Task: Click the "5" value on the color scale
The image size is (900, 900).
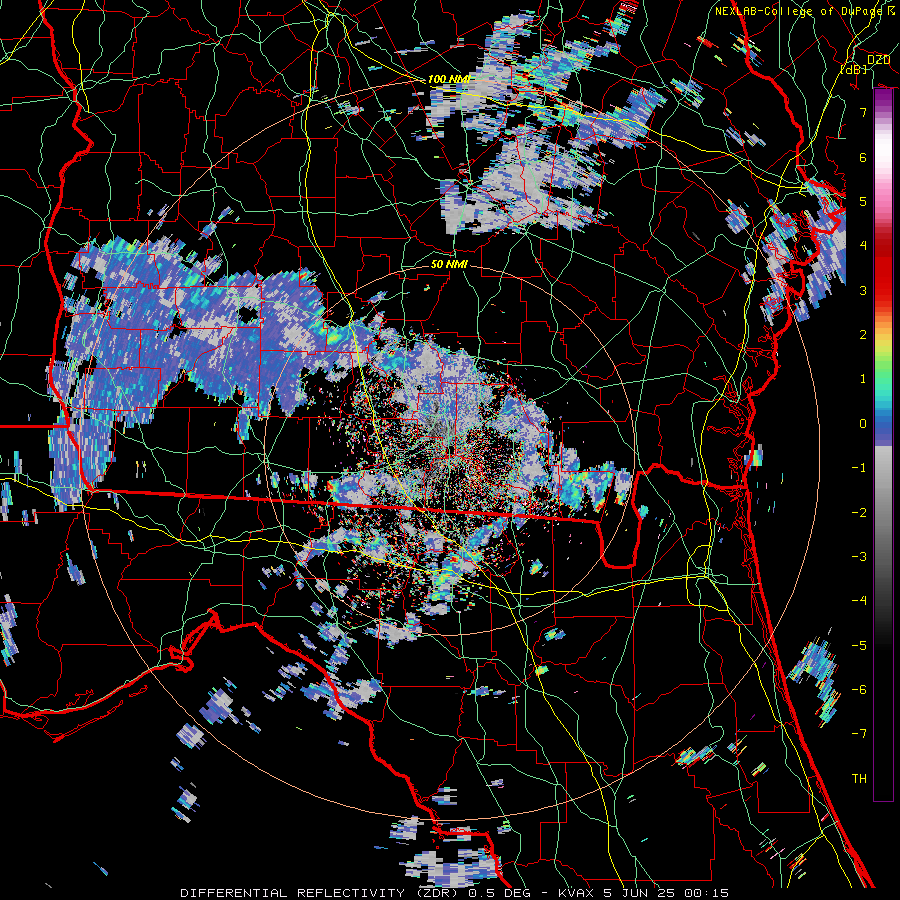Action: tap(863, 201)
